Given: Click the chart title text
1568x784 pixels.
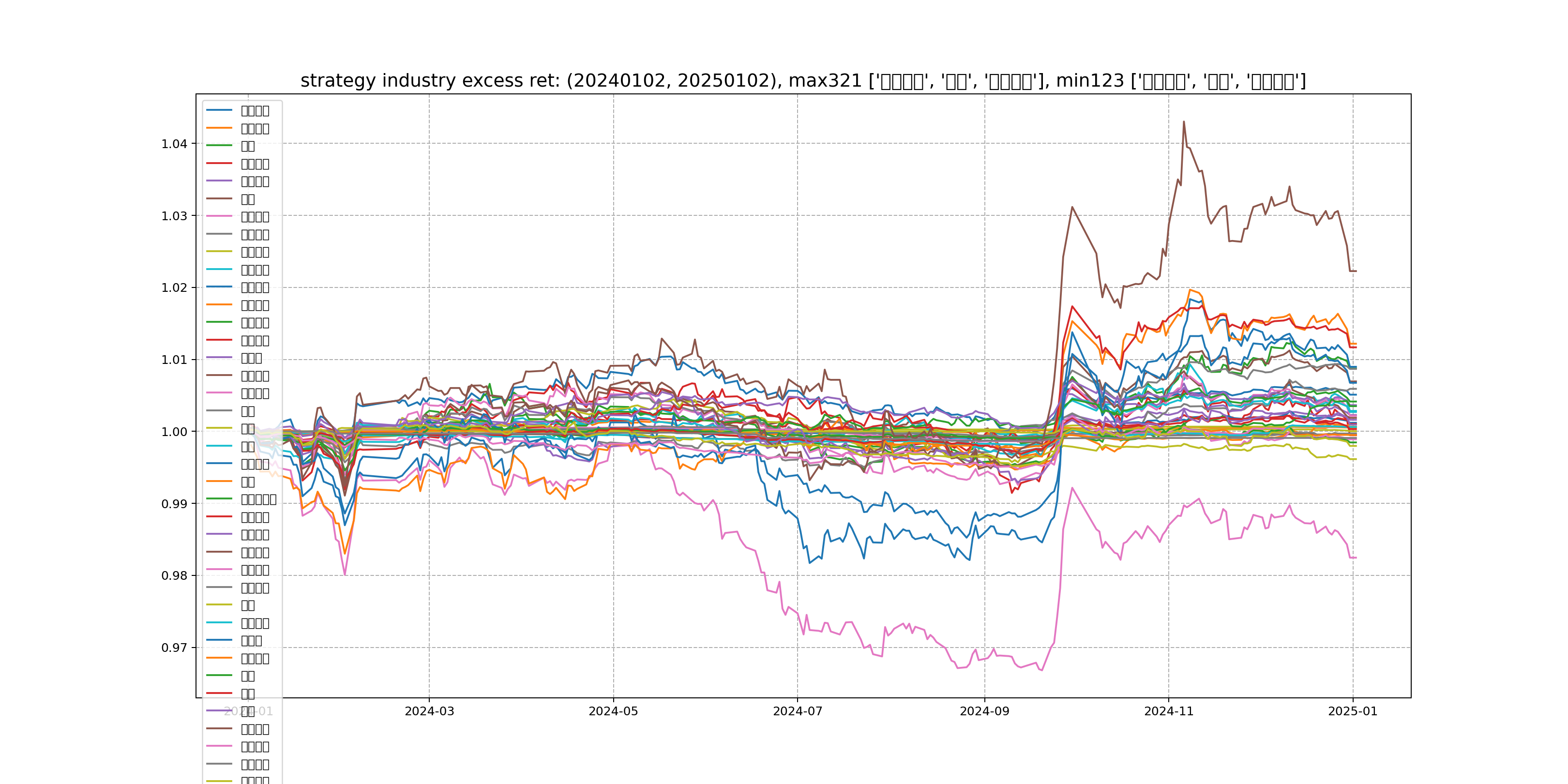Looking at the screenshot, I should [803, 80].
